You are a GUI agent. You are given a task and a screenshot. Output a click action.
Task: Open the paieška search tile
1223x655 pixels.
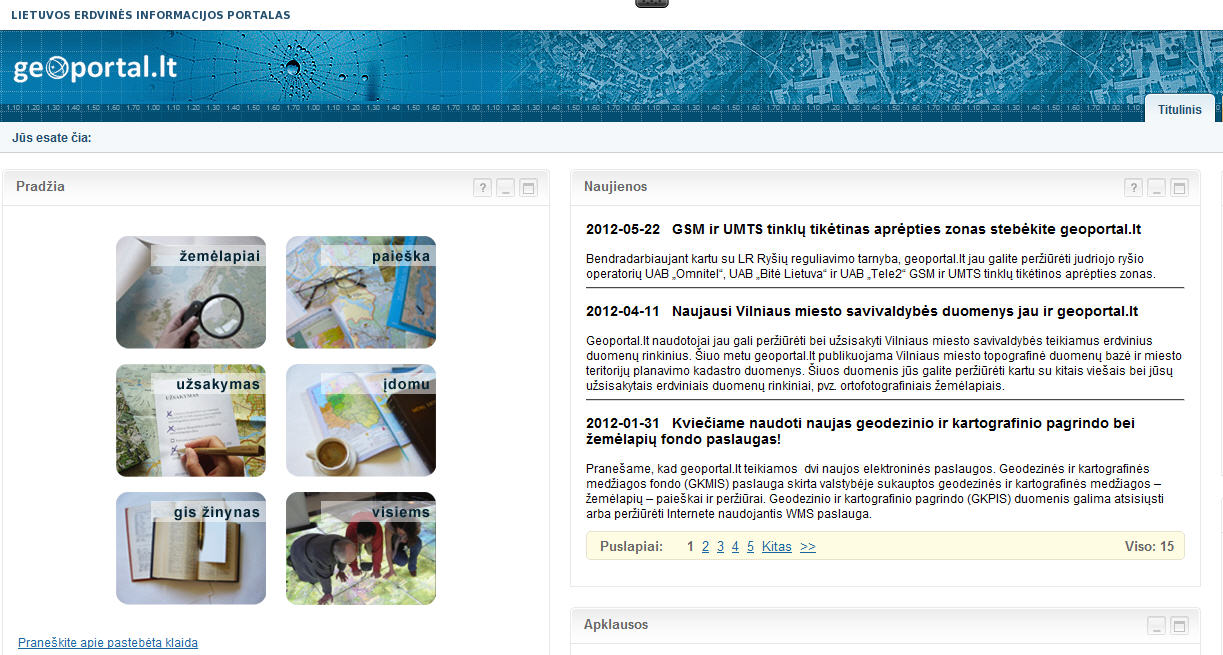[x=361, y=292]
